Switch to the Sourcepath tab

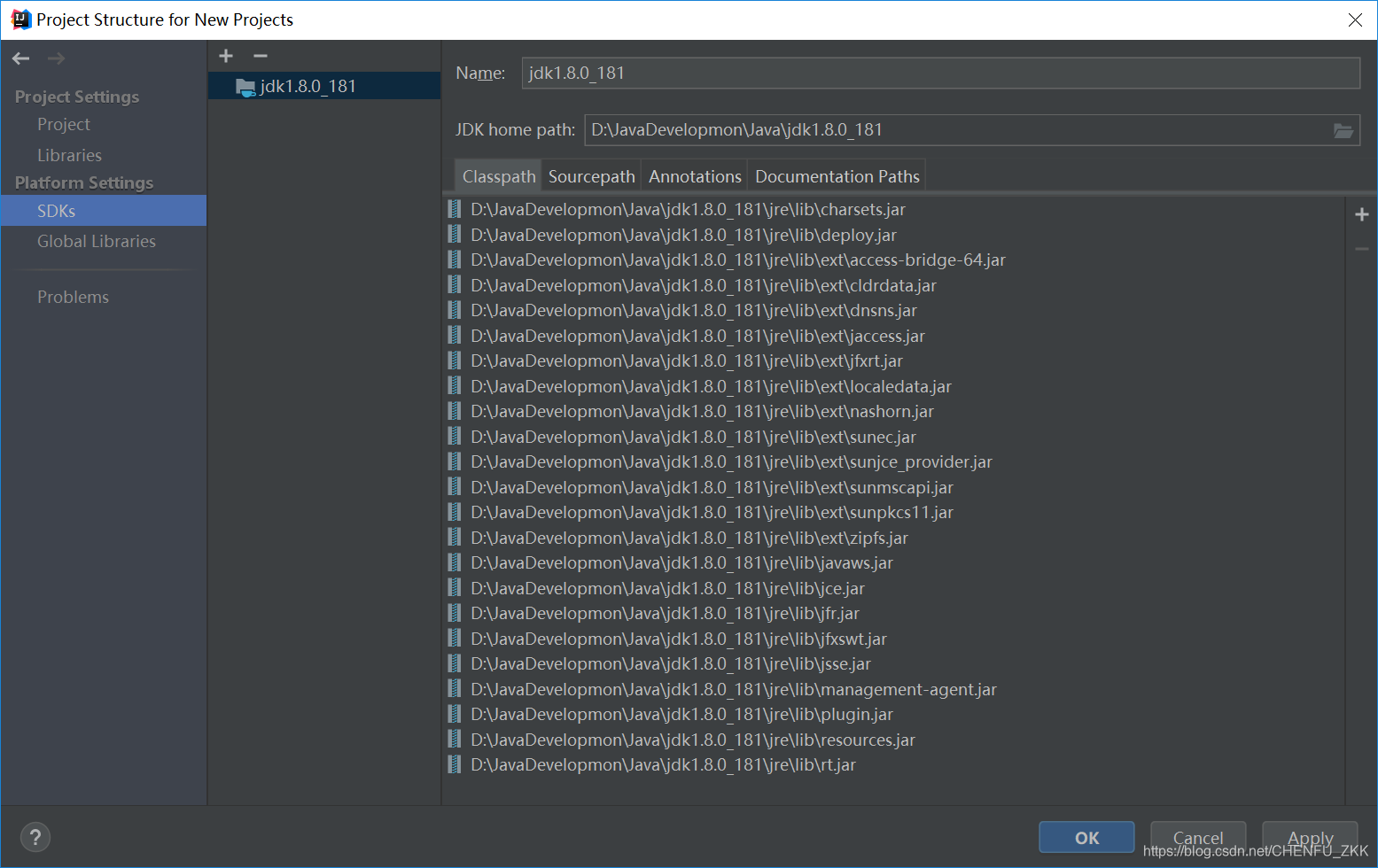click(591, 176)
